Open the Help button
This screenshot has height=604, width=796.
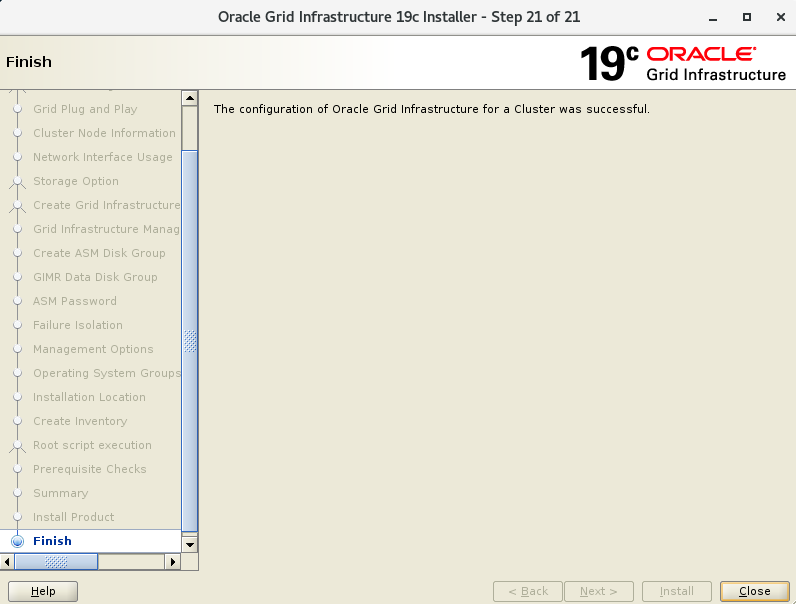point(43,591)
